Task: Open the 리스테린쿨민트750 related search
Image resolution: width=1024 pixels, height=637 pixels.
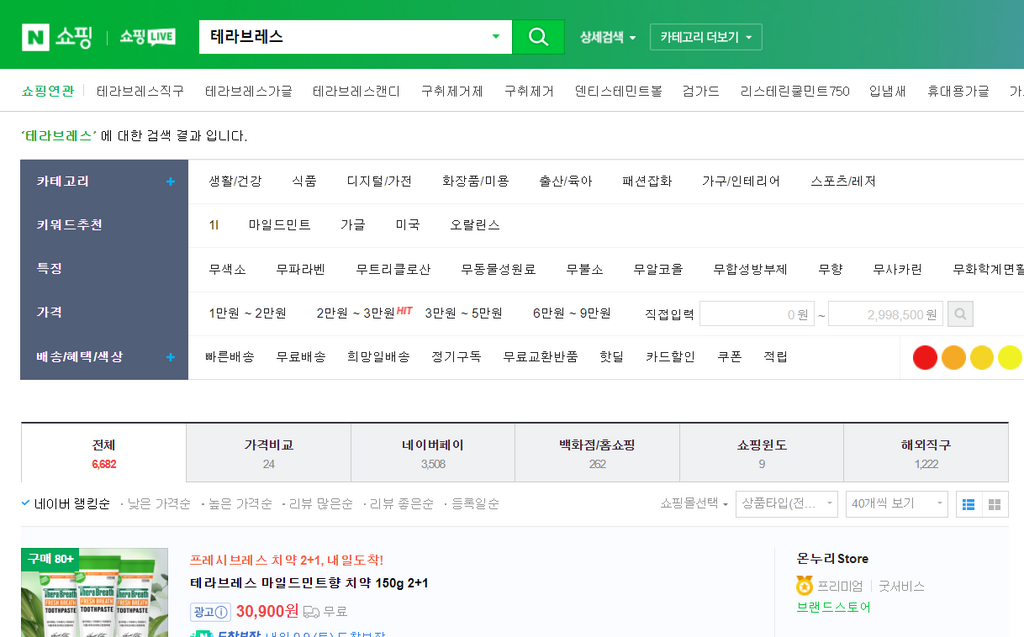Action: point(794,91)
